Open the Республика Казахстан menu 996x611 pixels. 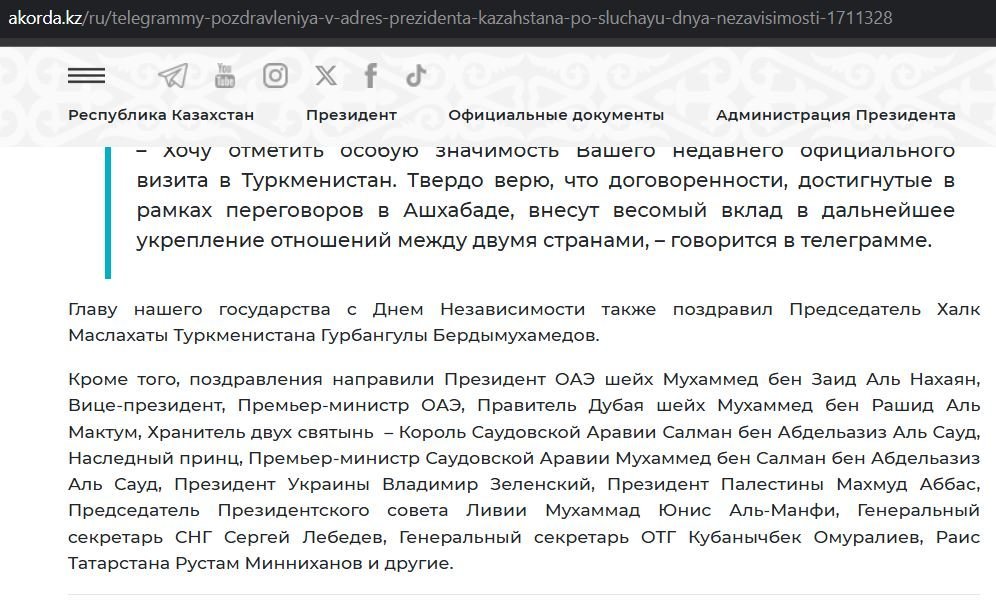tap(160, 115)
